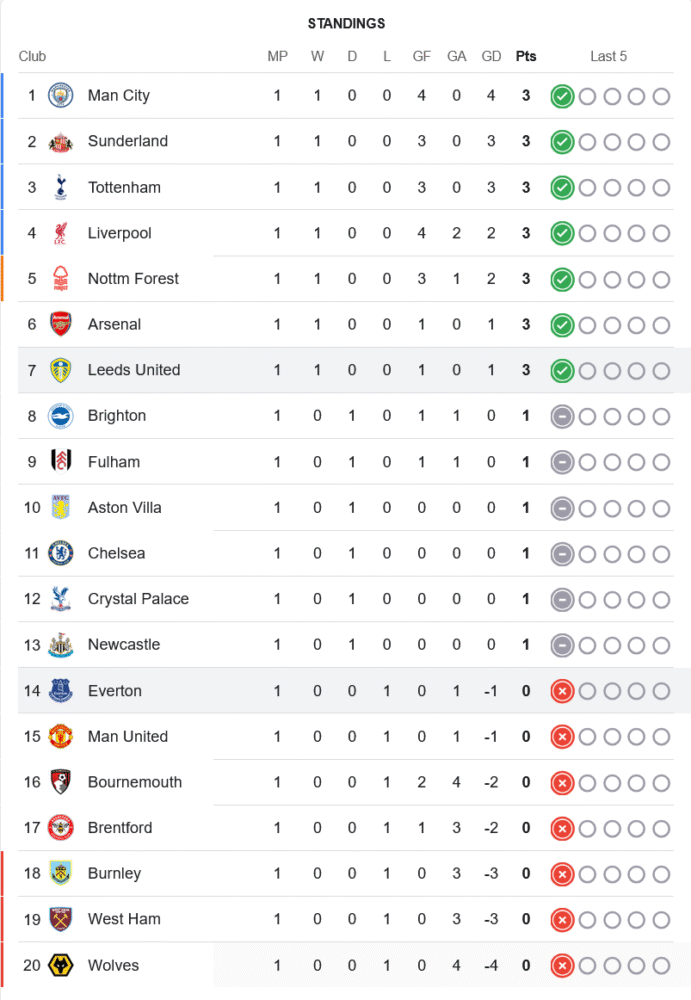Click the Last 5 column header

click(x=608, y=56)
